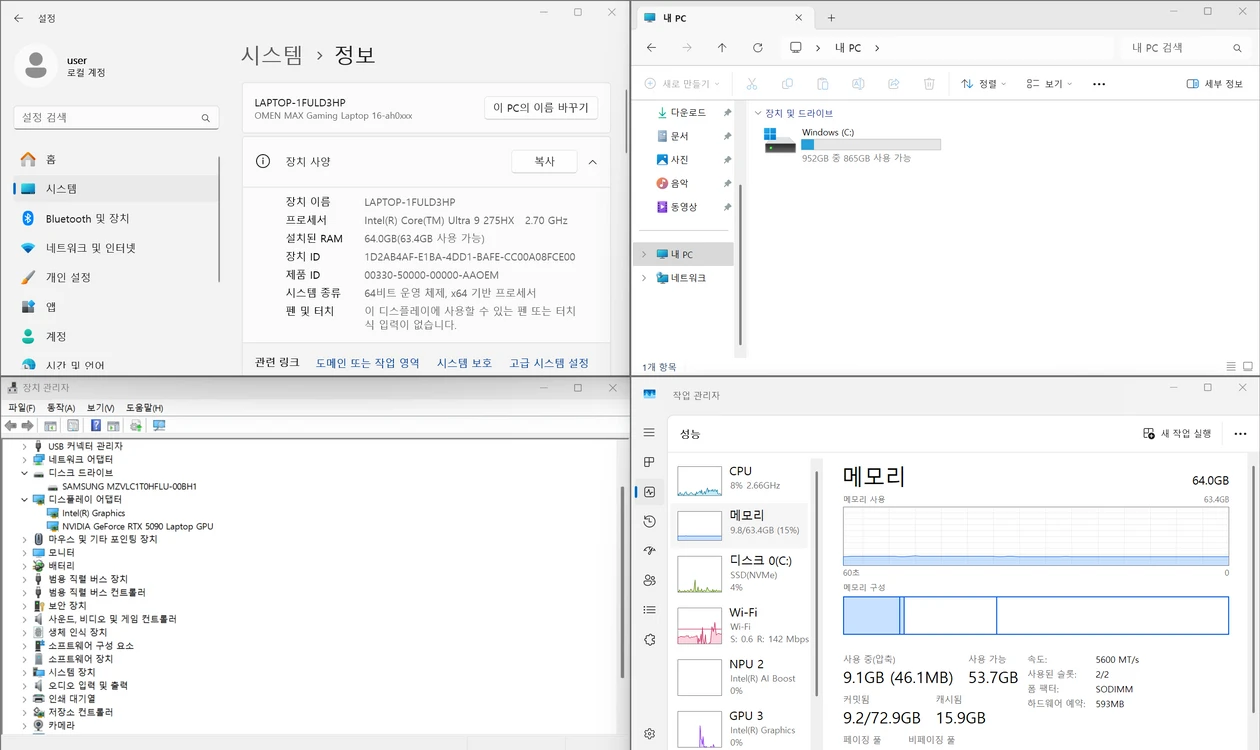Viewport: 1260px width, 750px height.
Task: Select Bluetooth 및 장치 in Settings sidebar
Action: coord(116,218)
